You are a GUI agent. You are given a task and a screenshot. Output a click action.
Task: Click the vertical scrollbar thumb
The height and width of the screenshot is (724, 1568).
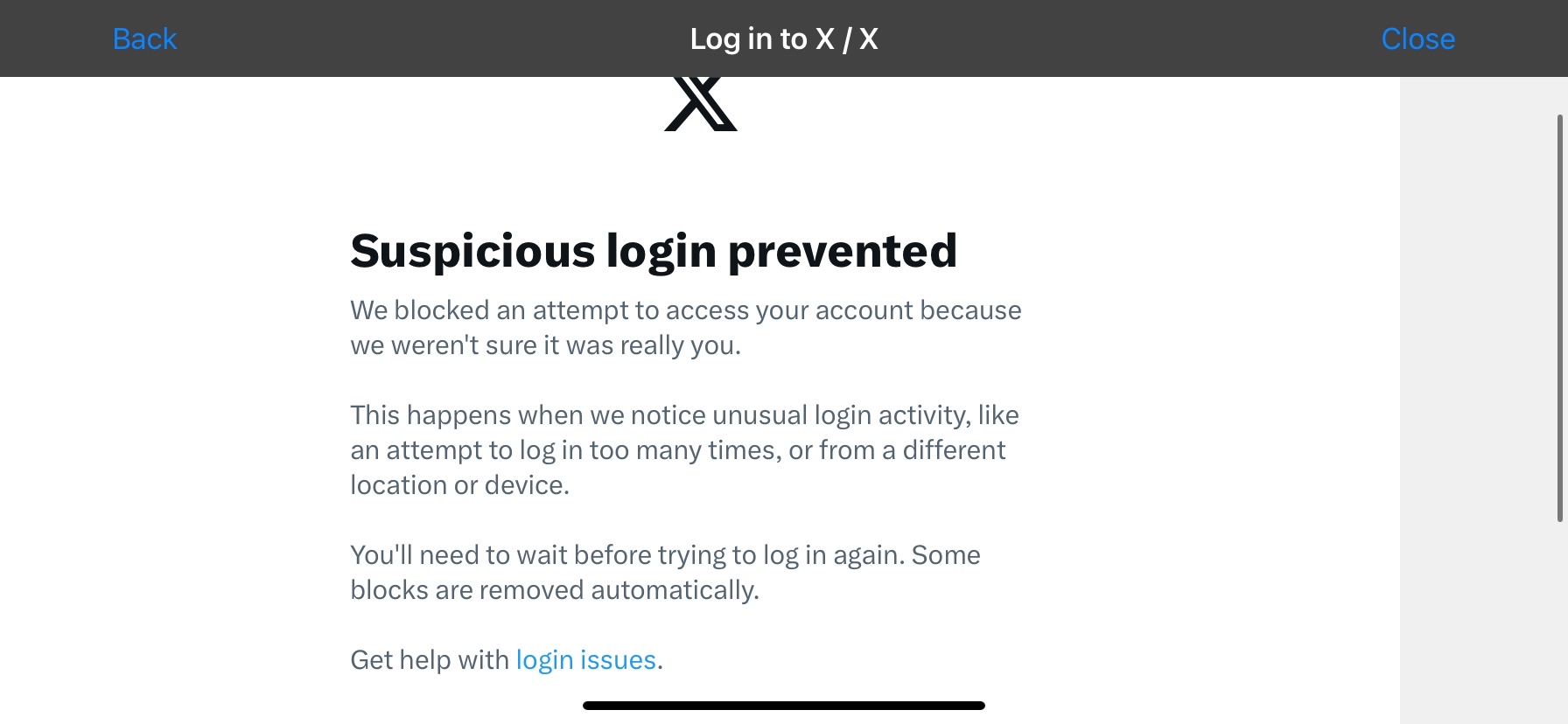click(1559, 318)
